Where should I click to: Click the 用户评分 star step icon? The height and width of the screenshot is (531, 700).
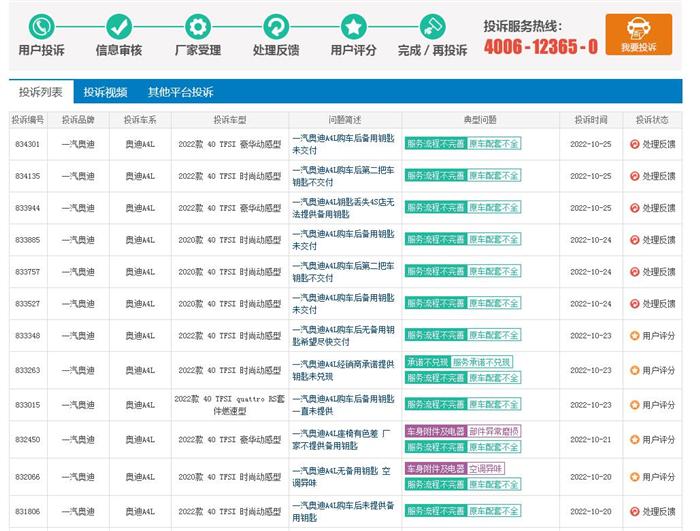354,26
